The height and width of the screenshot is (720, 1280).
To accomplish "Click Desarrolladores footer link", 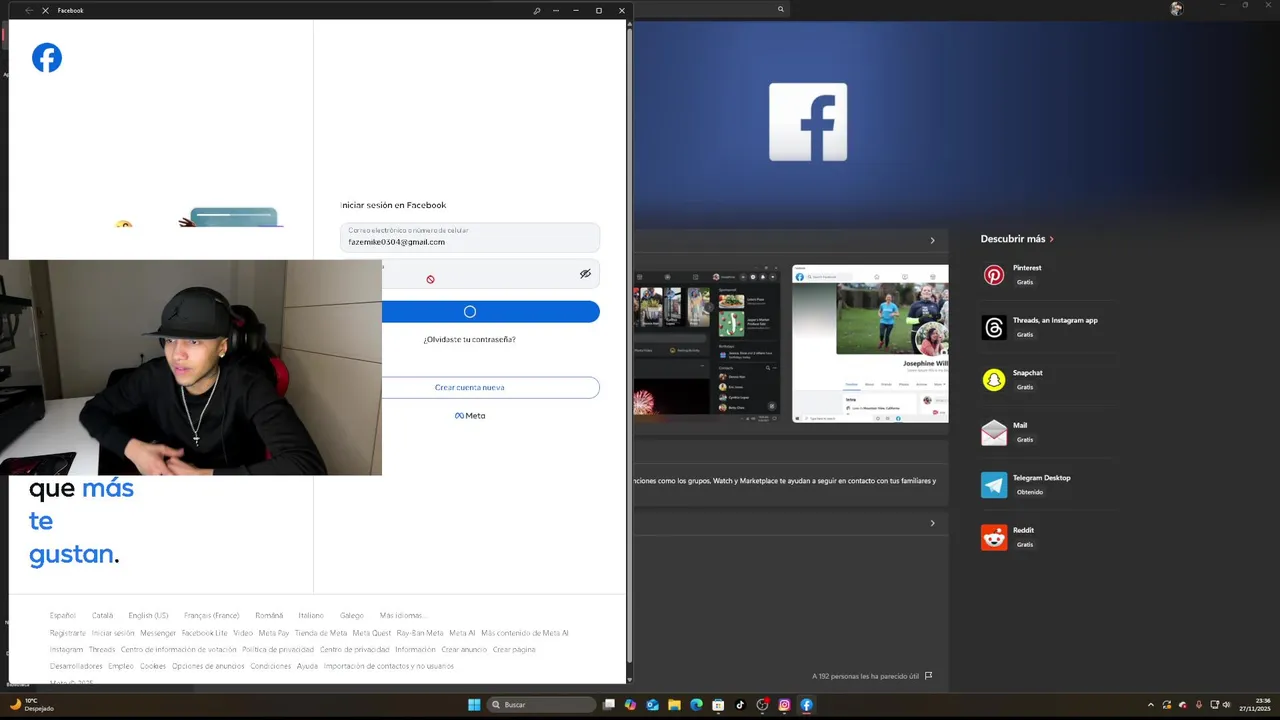I will (76, 666).
